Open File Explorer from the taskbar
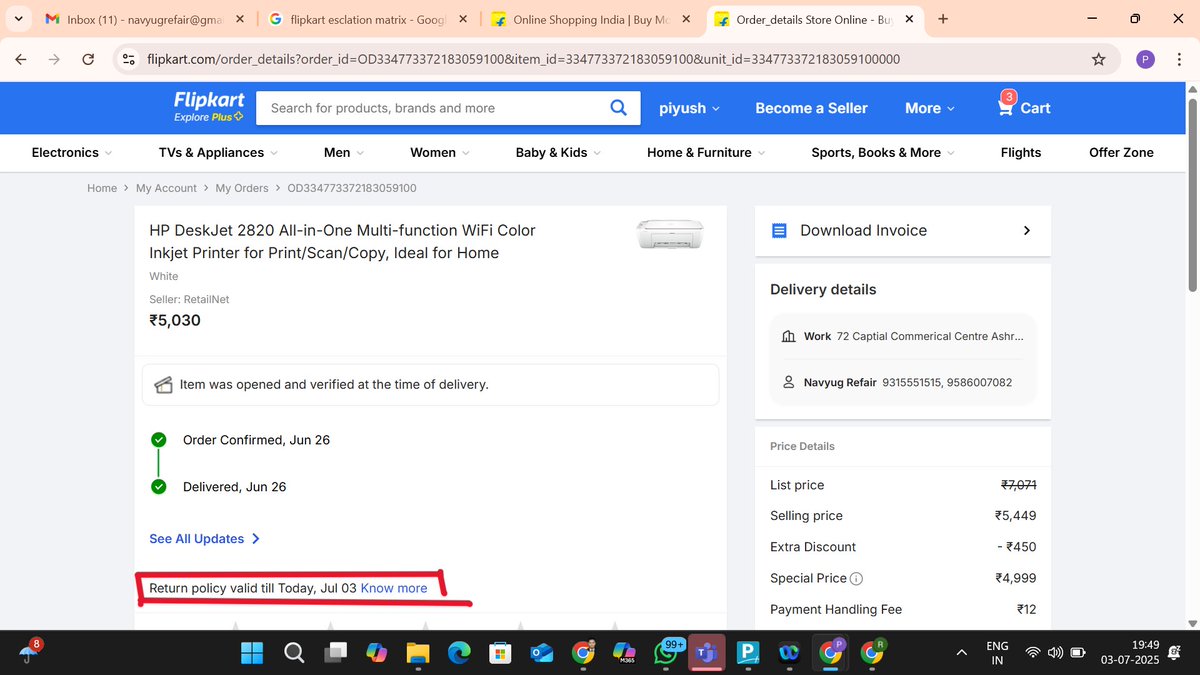This screenshot has width=1200, height=675. coord(417,653)
